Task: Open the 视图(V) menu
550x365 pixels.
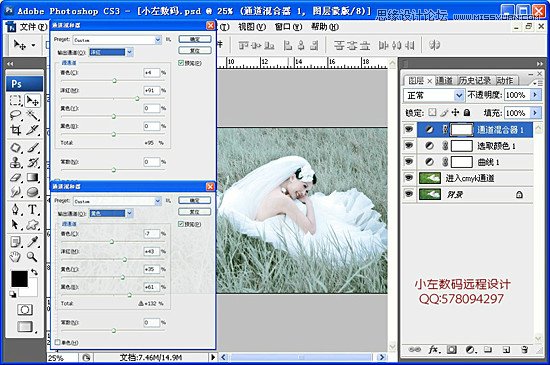Action: point(252,27)
